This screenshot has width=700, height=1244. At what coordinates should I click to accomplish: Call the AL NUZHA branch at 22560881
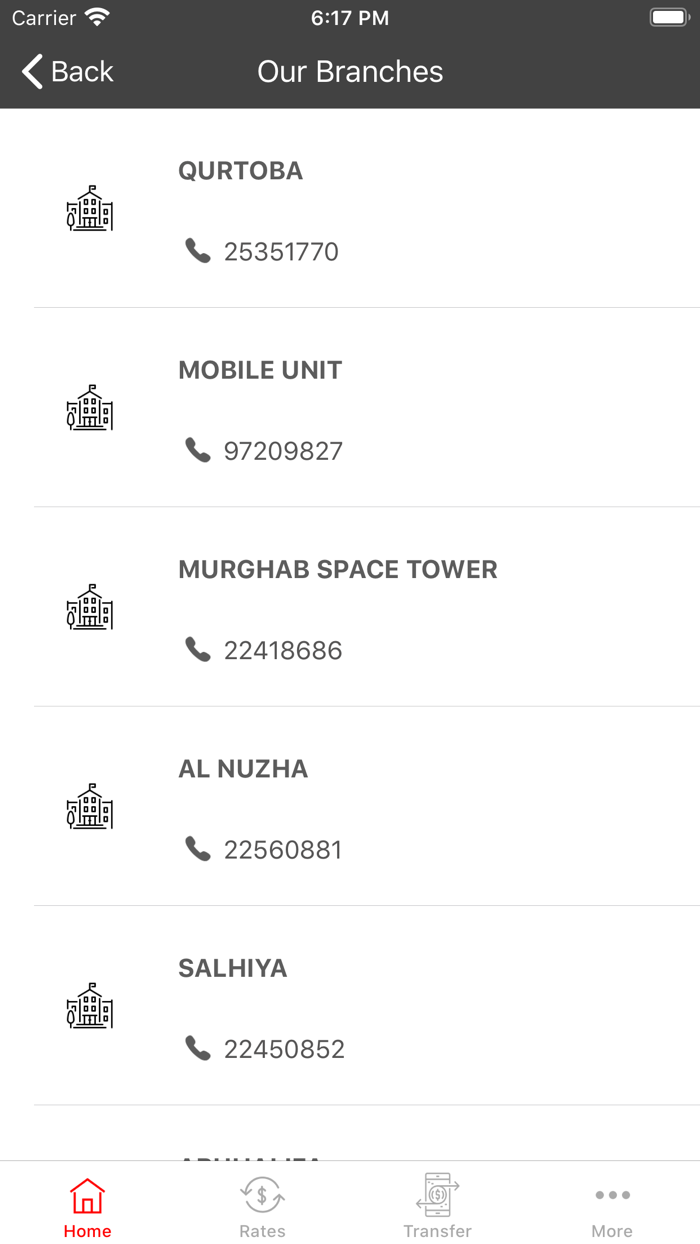point(283,849)
